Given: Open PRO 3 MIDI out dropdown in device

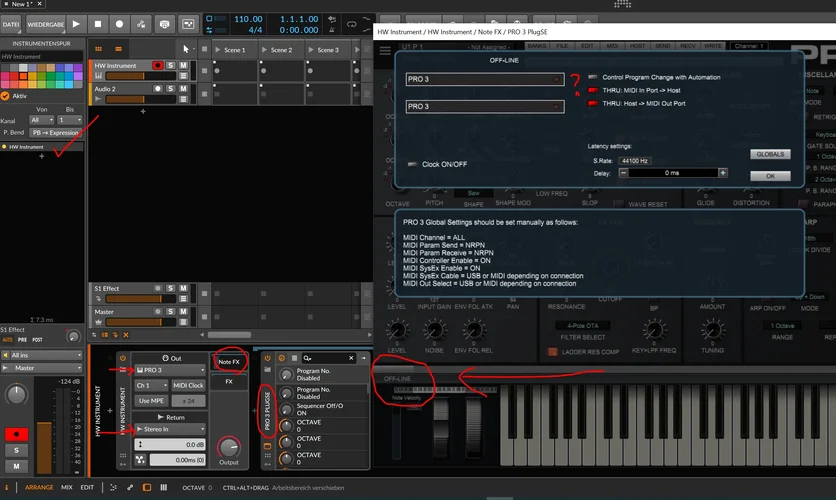Looking at the screenshot, I should coord(171,370).
